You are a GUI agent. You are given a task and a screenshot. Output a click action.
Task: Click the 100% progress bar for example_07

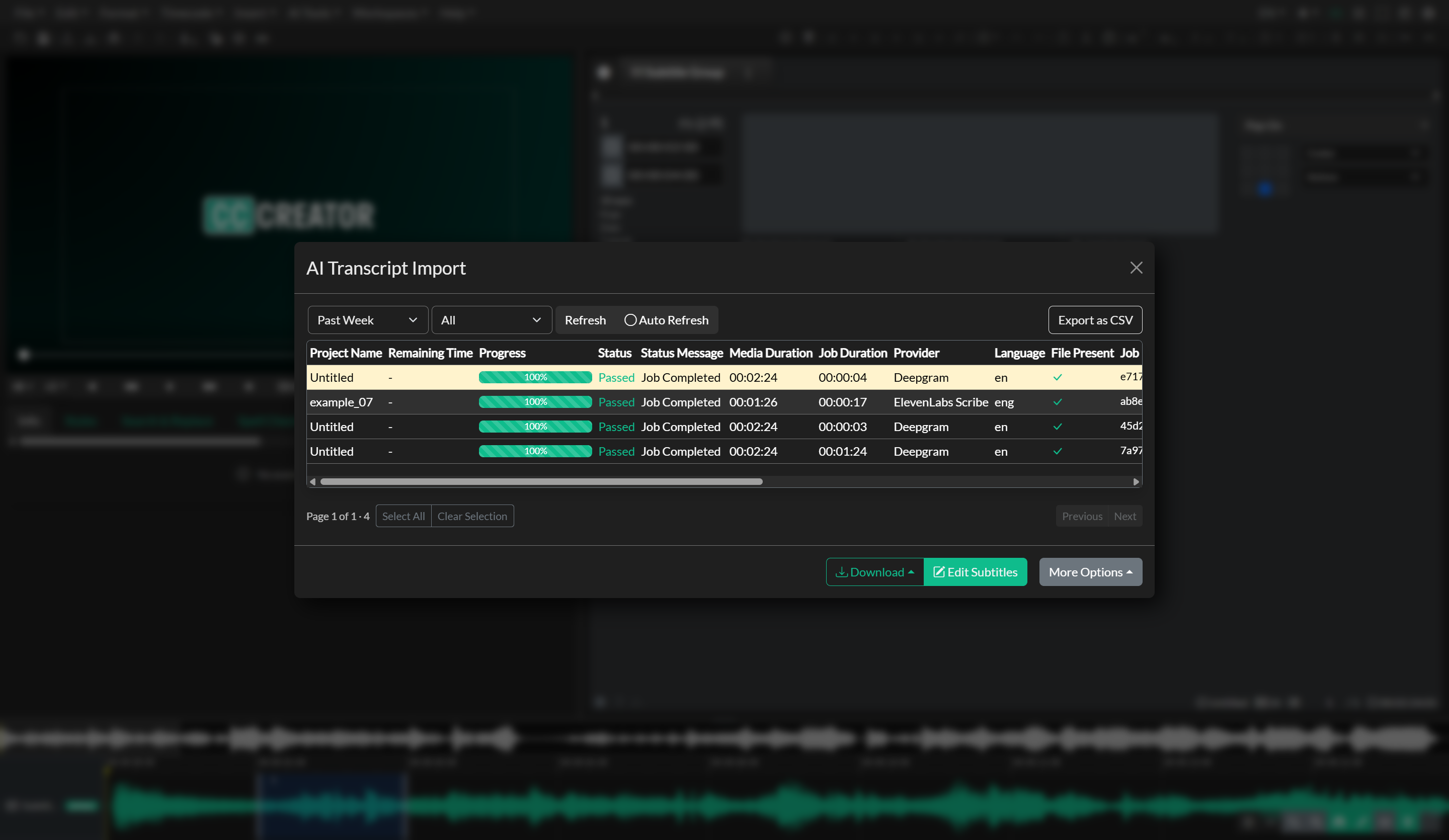click(x=535, y=401)
